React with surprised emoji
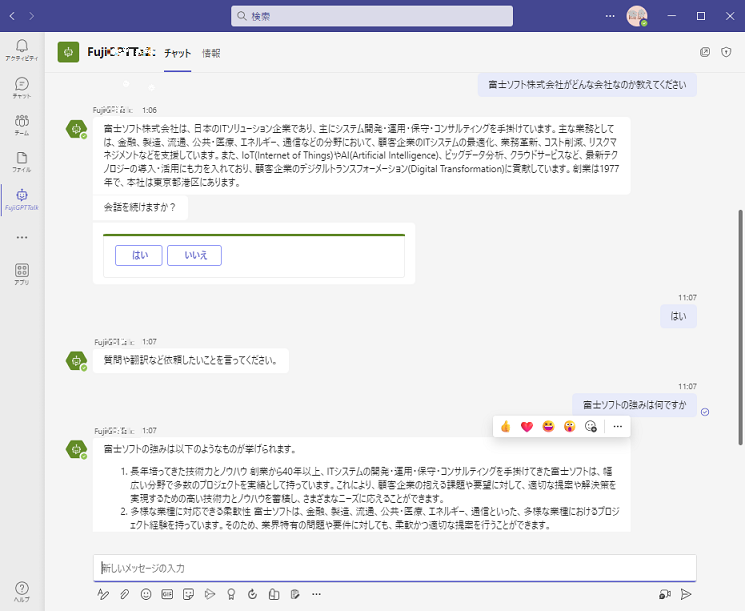The height and width of the screenshot is (611, 745). (x=569, y=427)
